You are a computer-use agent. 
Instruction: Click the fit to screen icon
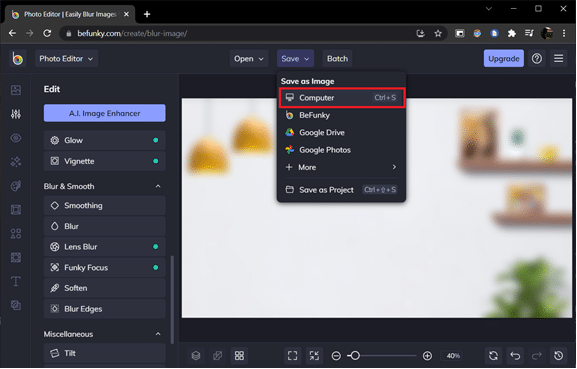[x=293, y=356]
